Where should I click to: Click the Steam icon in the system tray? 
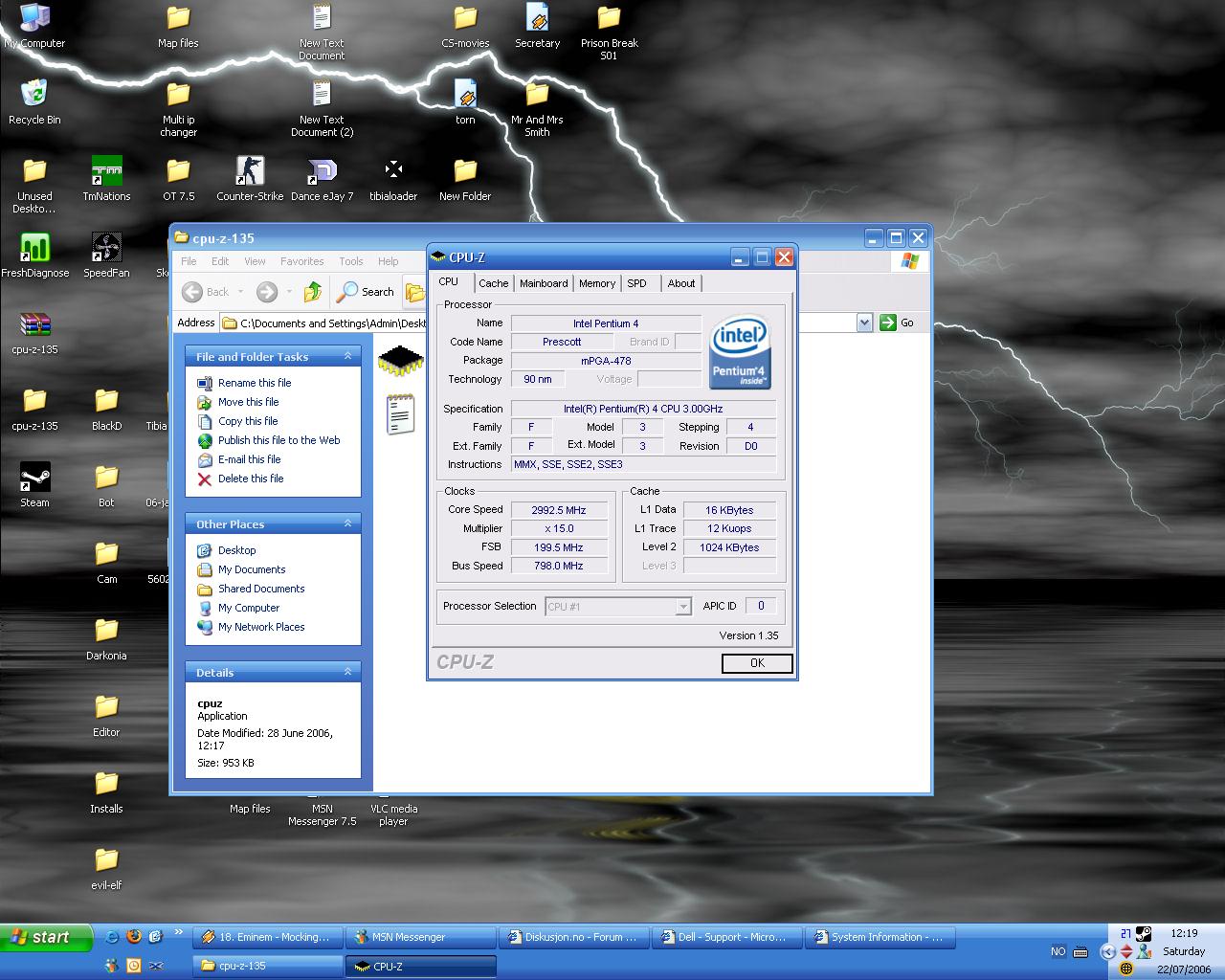tap(1143, 934)
